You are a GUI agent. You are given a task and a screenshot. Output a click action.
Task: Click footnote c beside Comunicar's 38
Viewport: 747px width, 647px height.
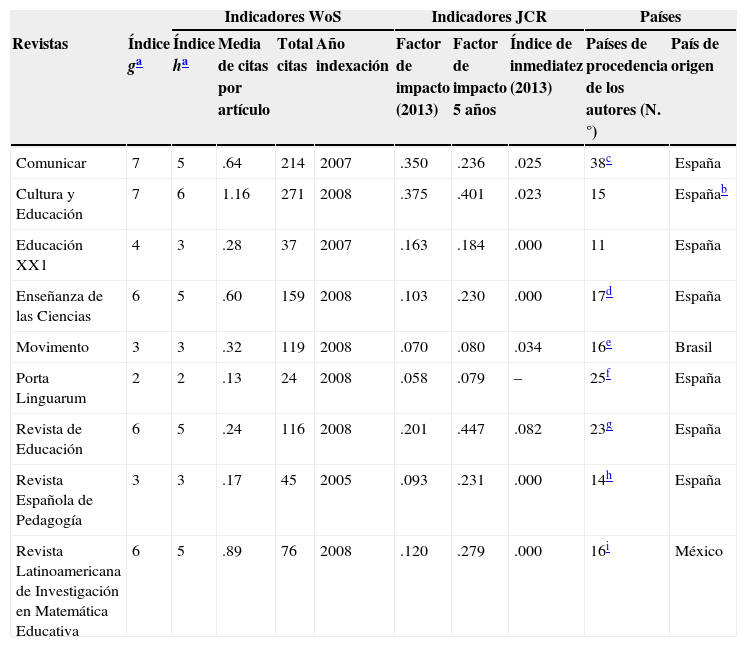[609, 159]
